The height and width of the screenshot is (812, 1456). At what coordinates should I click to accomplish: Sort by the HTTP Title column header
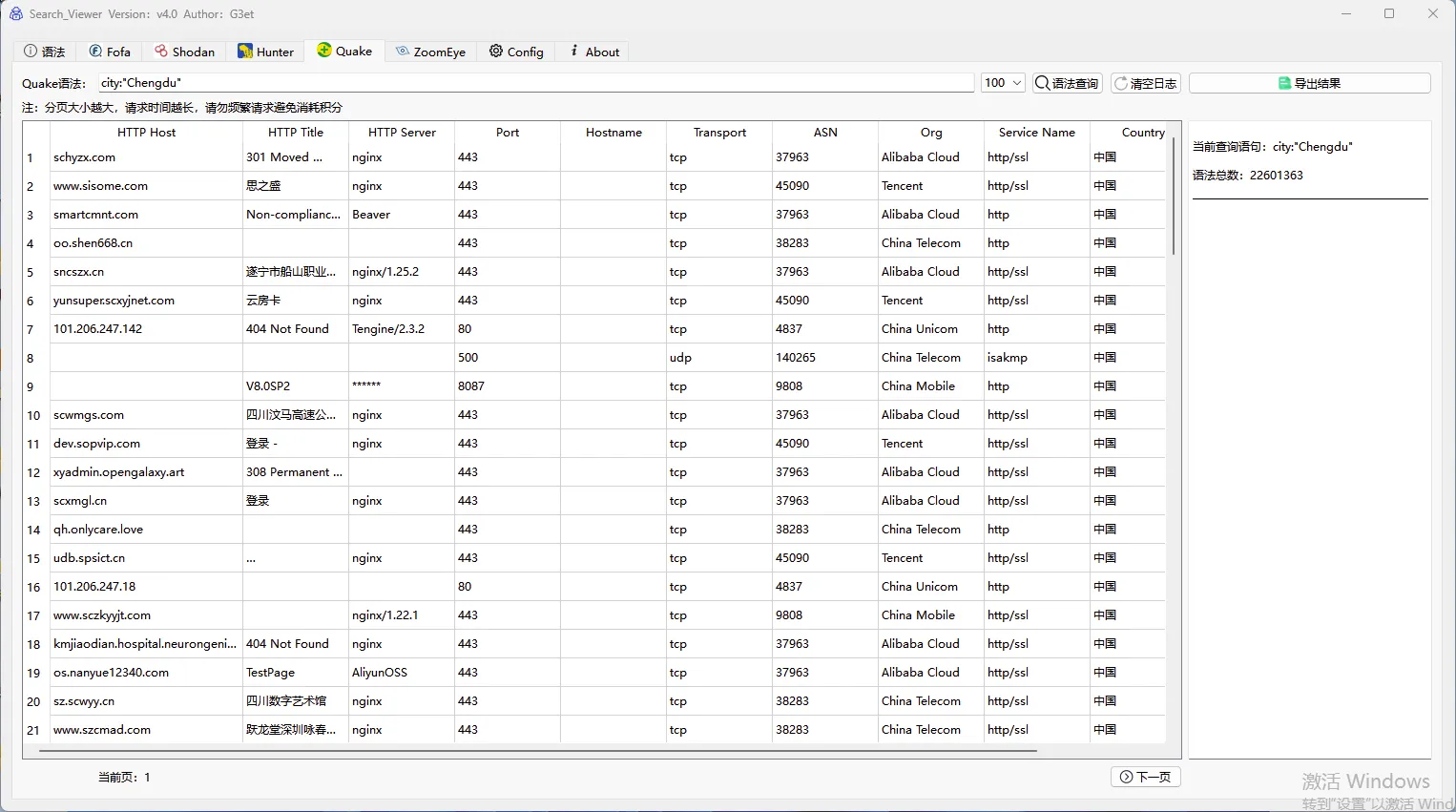(296, 133)
